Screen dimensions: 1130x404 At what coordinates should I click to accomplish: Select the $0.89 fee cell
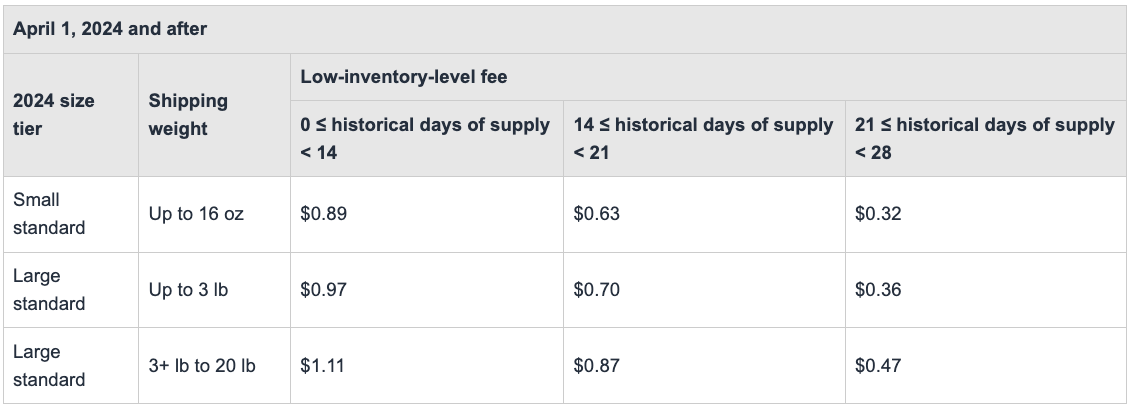pos(324,214)
